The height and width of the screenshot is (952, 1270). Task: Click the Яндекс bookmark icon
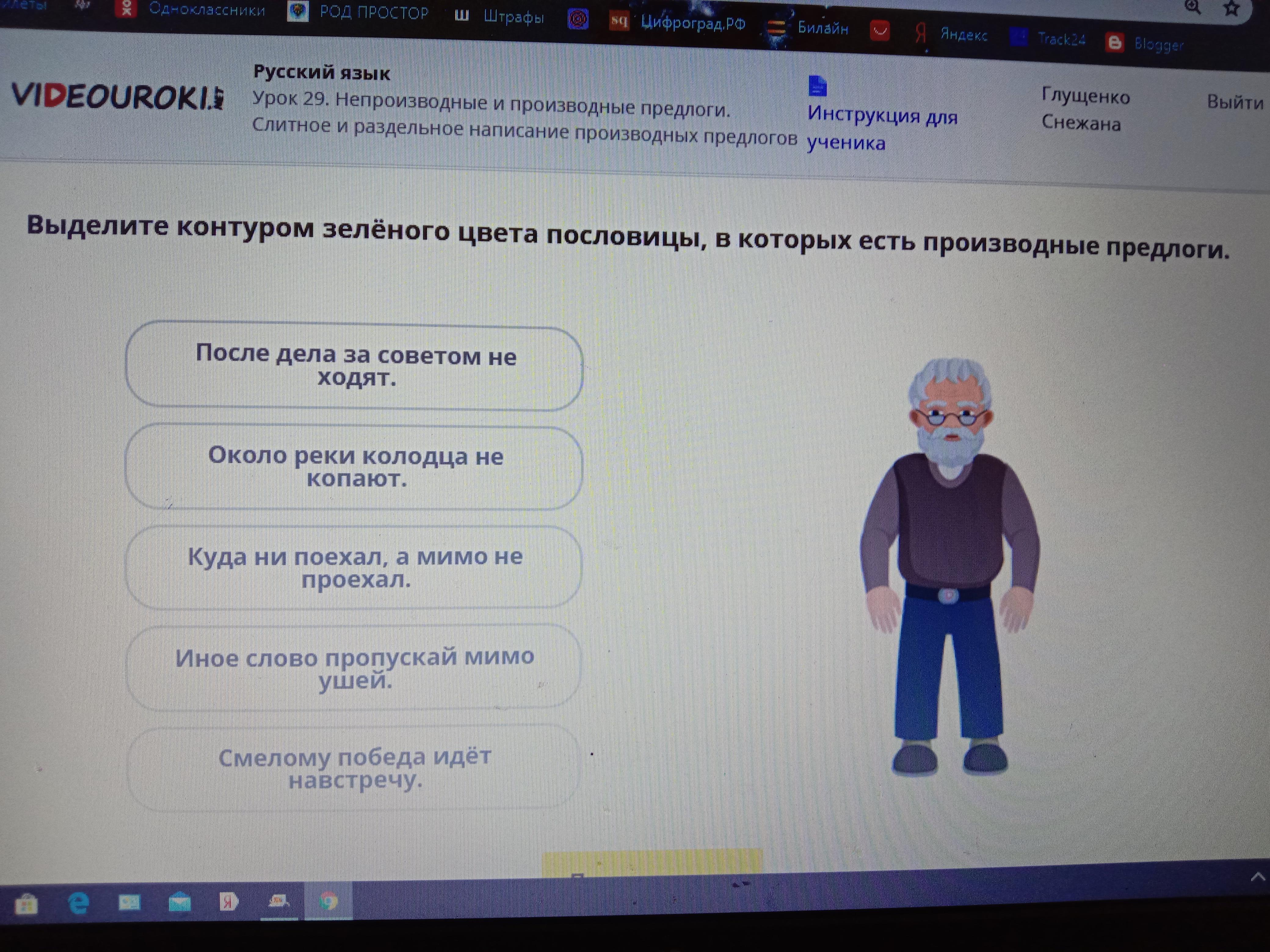[920, 33]
